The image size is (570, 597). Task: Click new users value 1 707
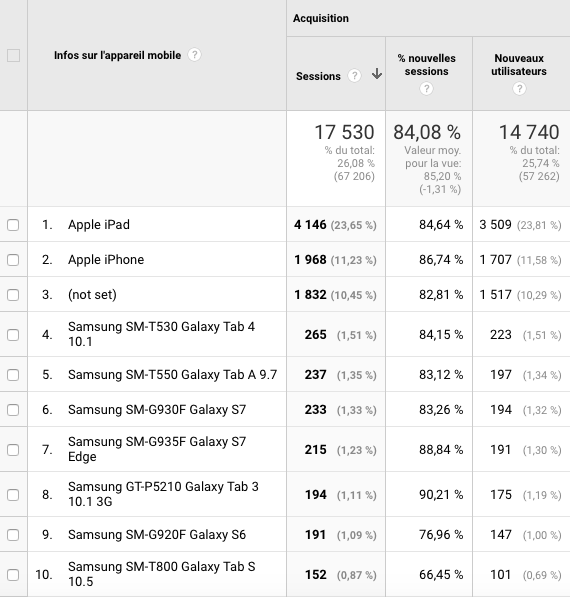pos(495,260)
